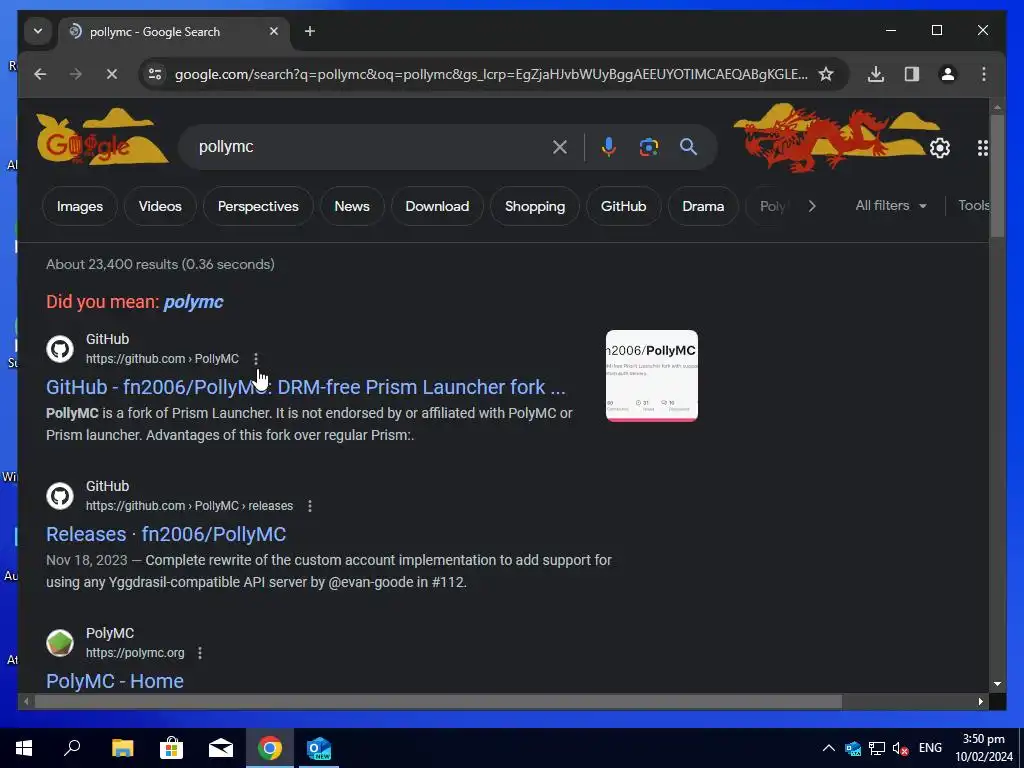Open GitHub fn2006/PollyMC result title

click(x=306, y=387)
